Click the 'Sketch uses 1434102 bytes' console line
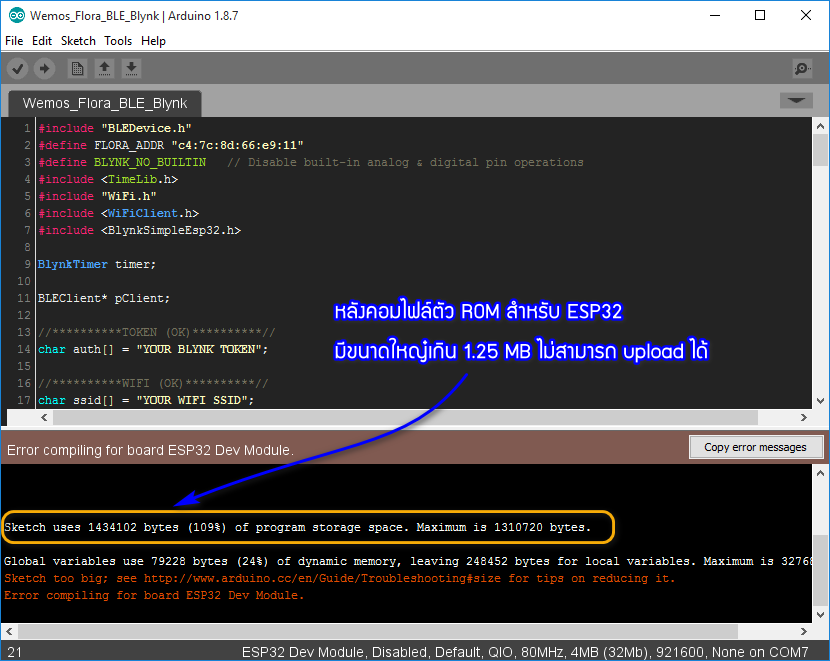The image size is (830, 661). pyautogui.click(x=297, y=527)
